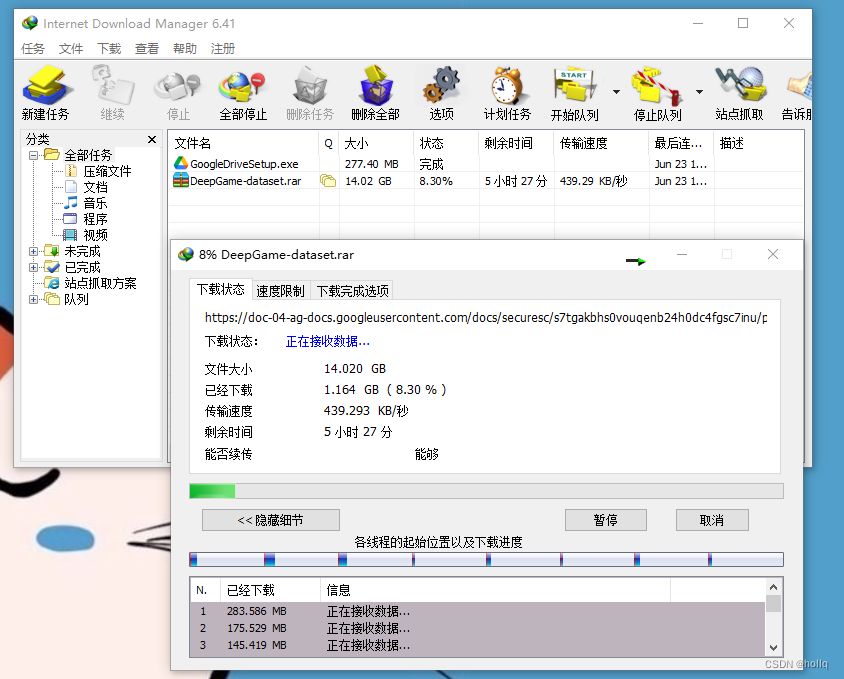Sort by 传输速度 column header

point(602,143)
